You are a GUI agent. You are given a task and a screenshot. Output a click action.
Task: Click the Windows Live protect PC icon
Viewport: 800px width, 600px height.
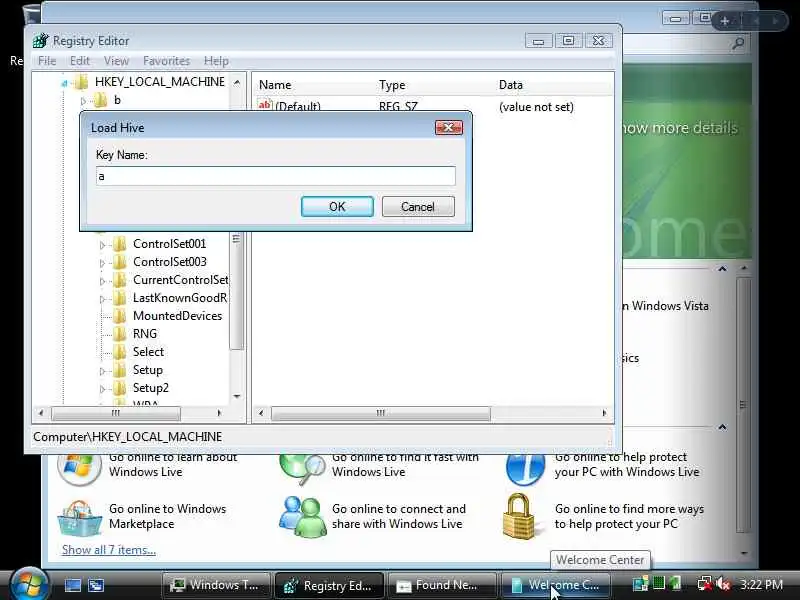tap(526, 469)
